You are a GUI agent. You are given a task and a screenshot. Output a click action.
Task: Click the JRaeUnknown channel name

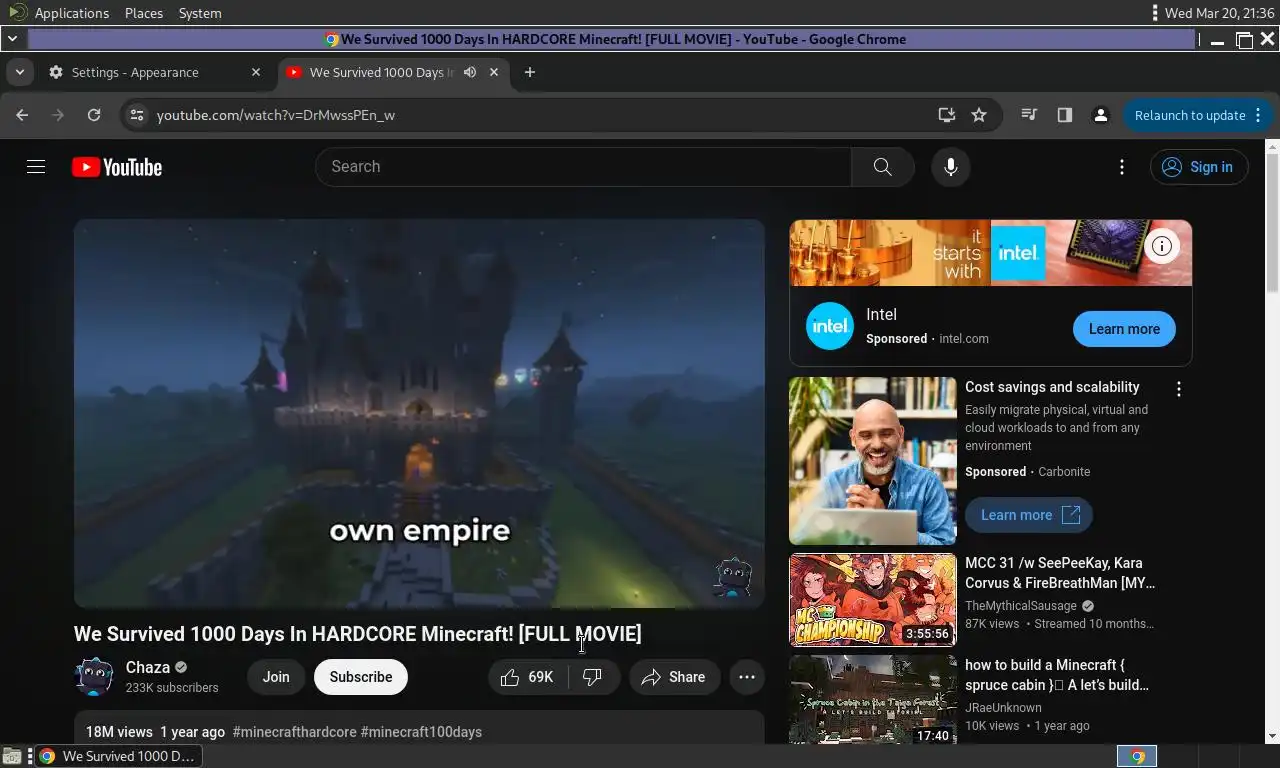click(x=1003, y=708)
